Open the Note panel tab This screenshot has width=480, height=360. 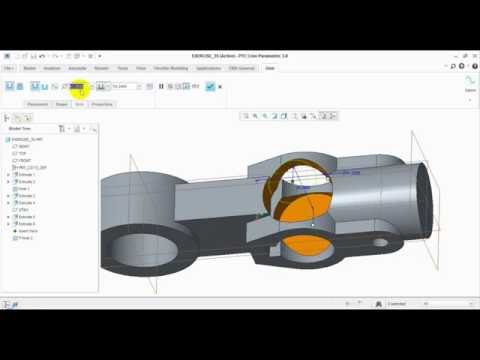tap(79, 104)
